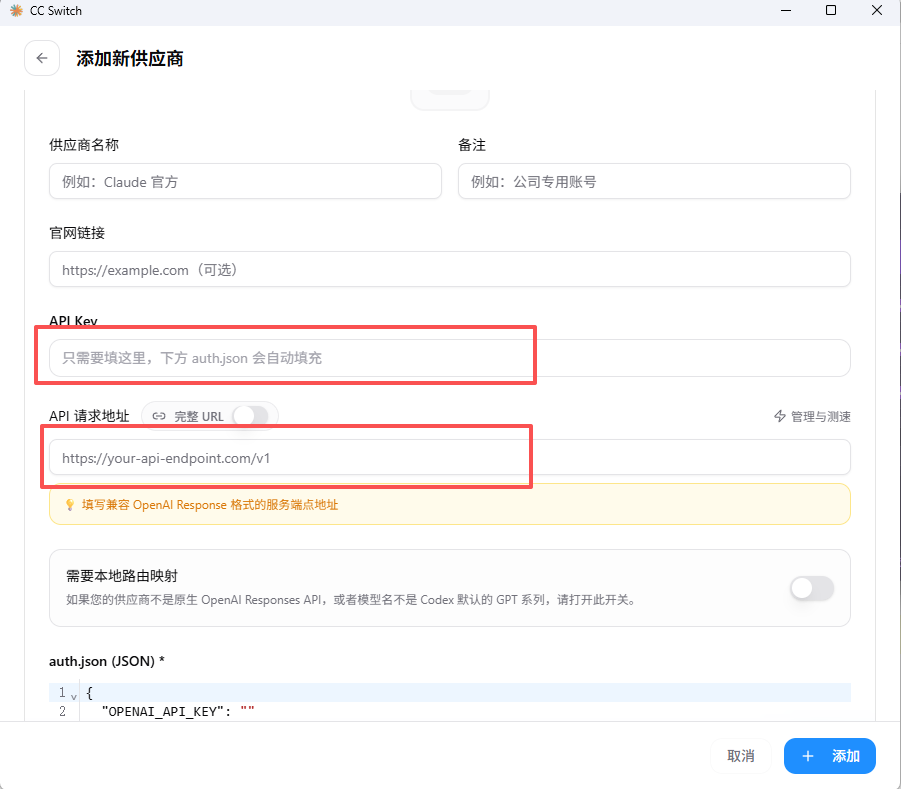Focus the 官网链接 input field
901x789 pixels.
pyautogui.click(x=449, y=270)
